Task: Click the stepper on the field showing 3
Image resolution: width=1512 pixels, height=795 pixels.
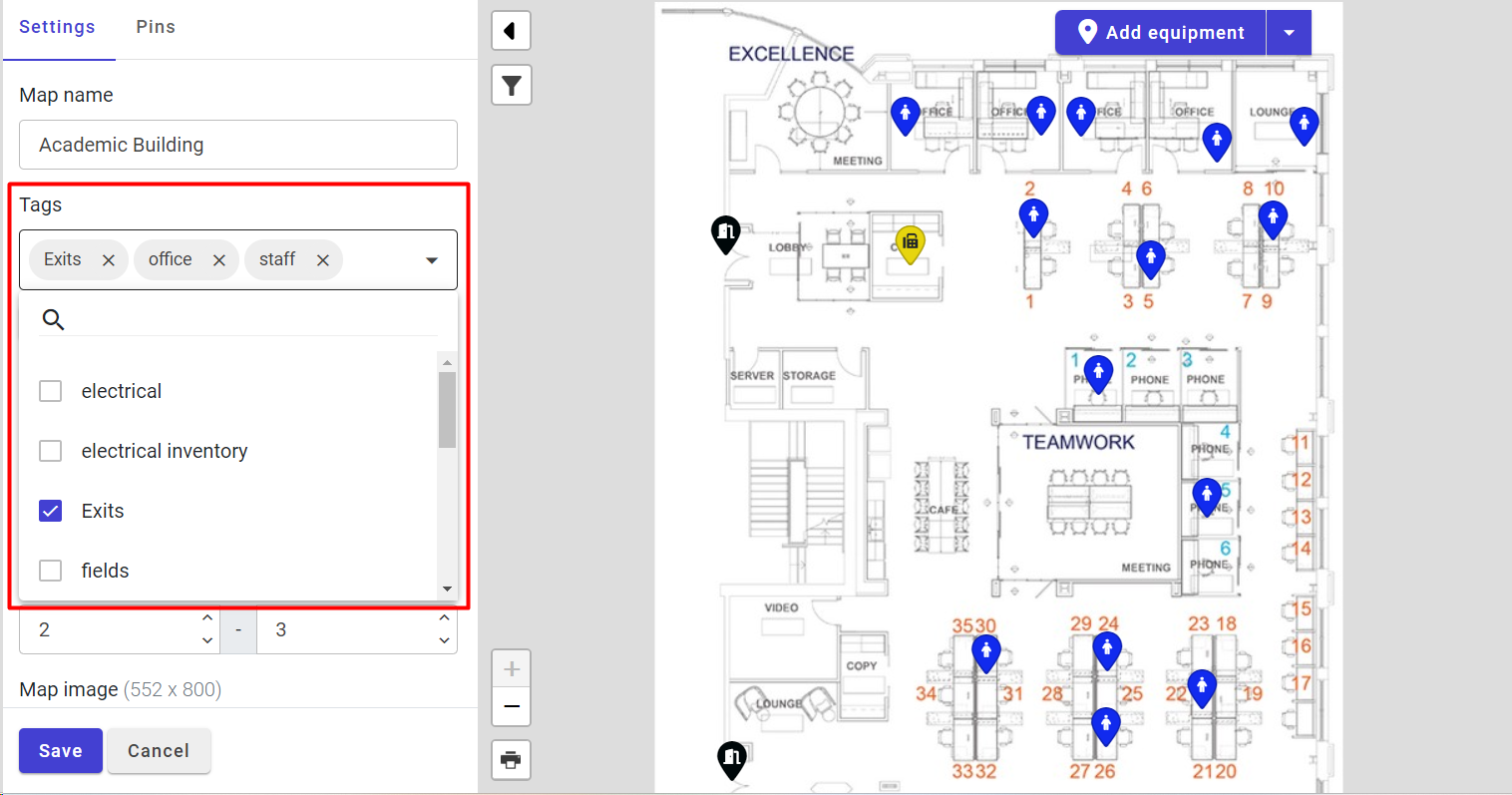Action: (x=445, y=630)
